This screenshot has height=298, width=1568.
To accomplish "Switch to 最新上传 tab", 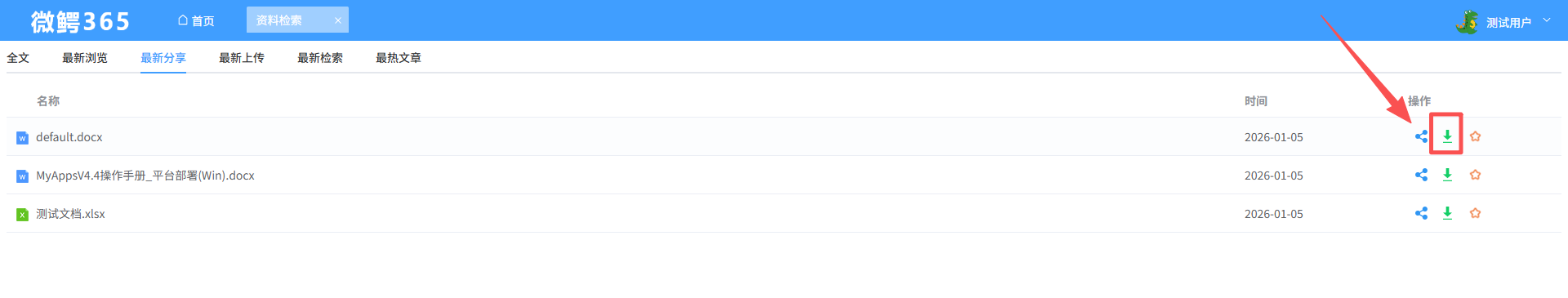I will [x=242, y=58].
